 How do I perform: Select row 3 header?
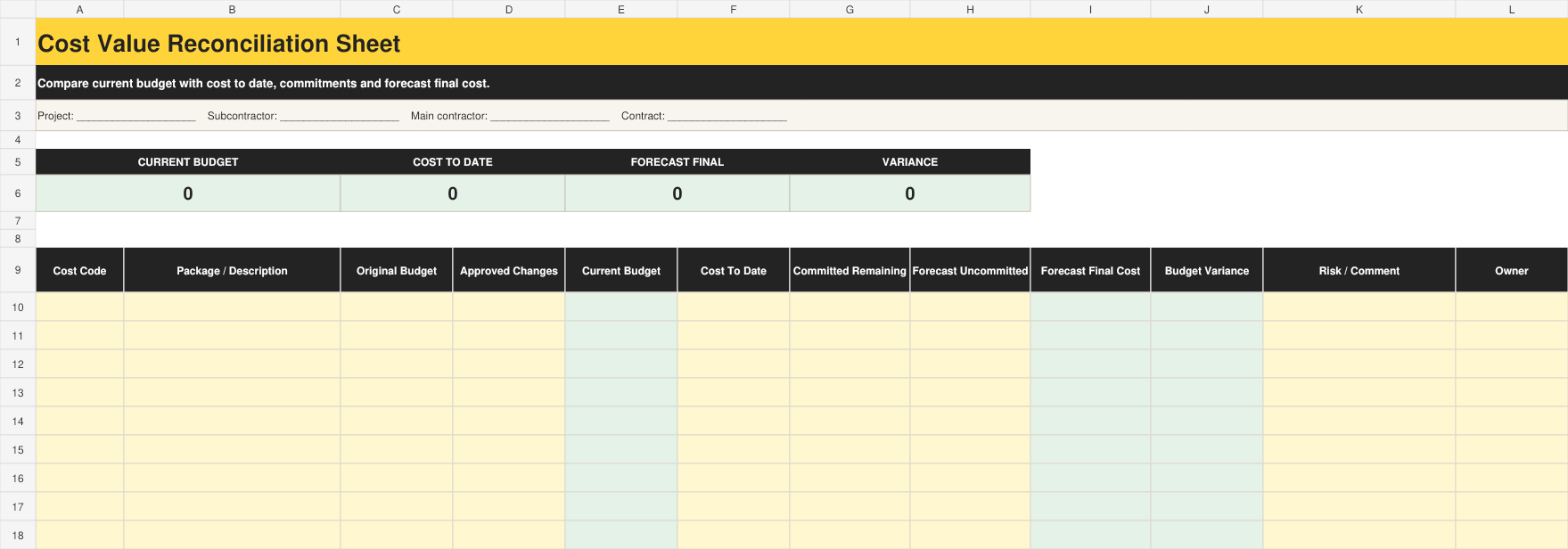click(x=18, y=116)
